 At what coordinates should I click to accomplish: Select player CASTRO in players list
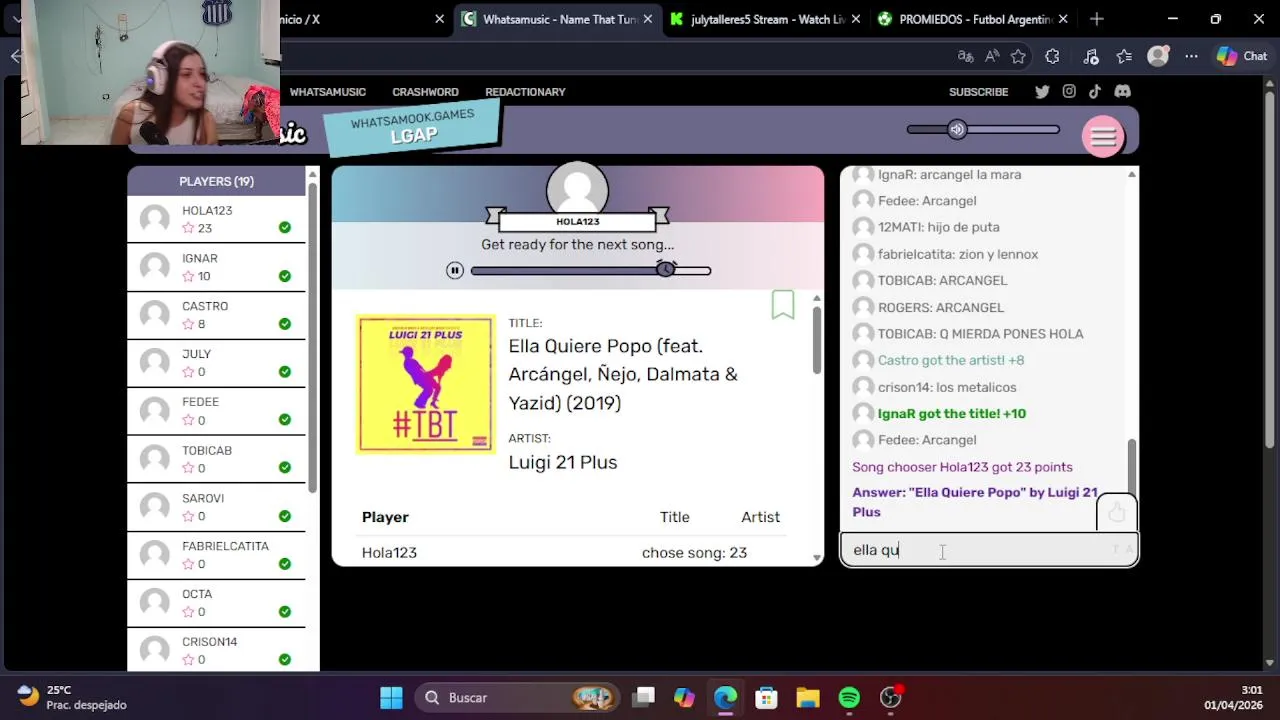point(216,315)
